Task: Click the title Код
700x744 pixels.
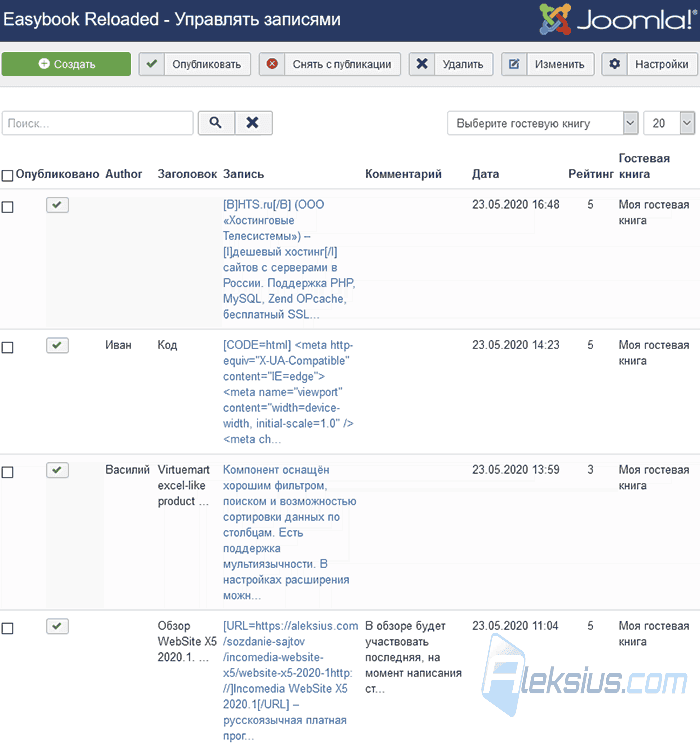Action: (x=167, y=345)
